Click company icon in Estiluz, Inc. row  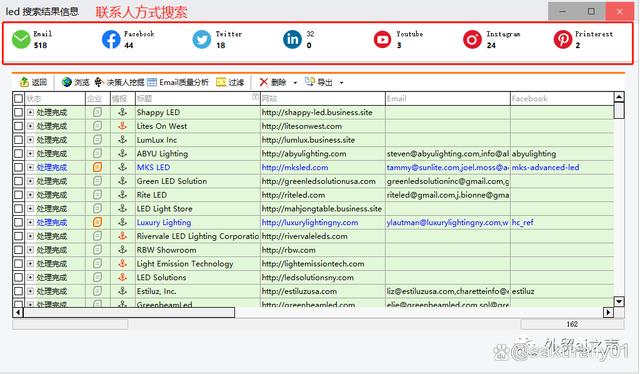coord(97,291)
